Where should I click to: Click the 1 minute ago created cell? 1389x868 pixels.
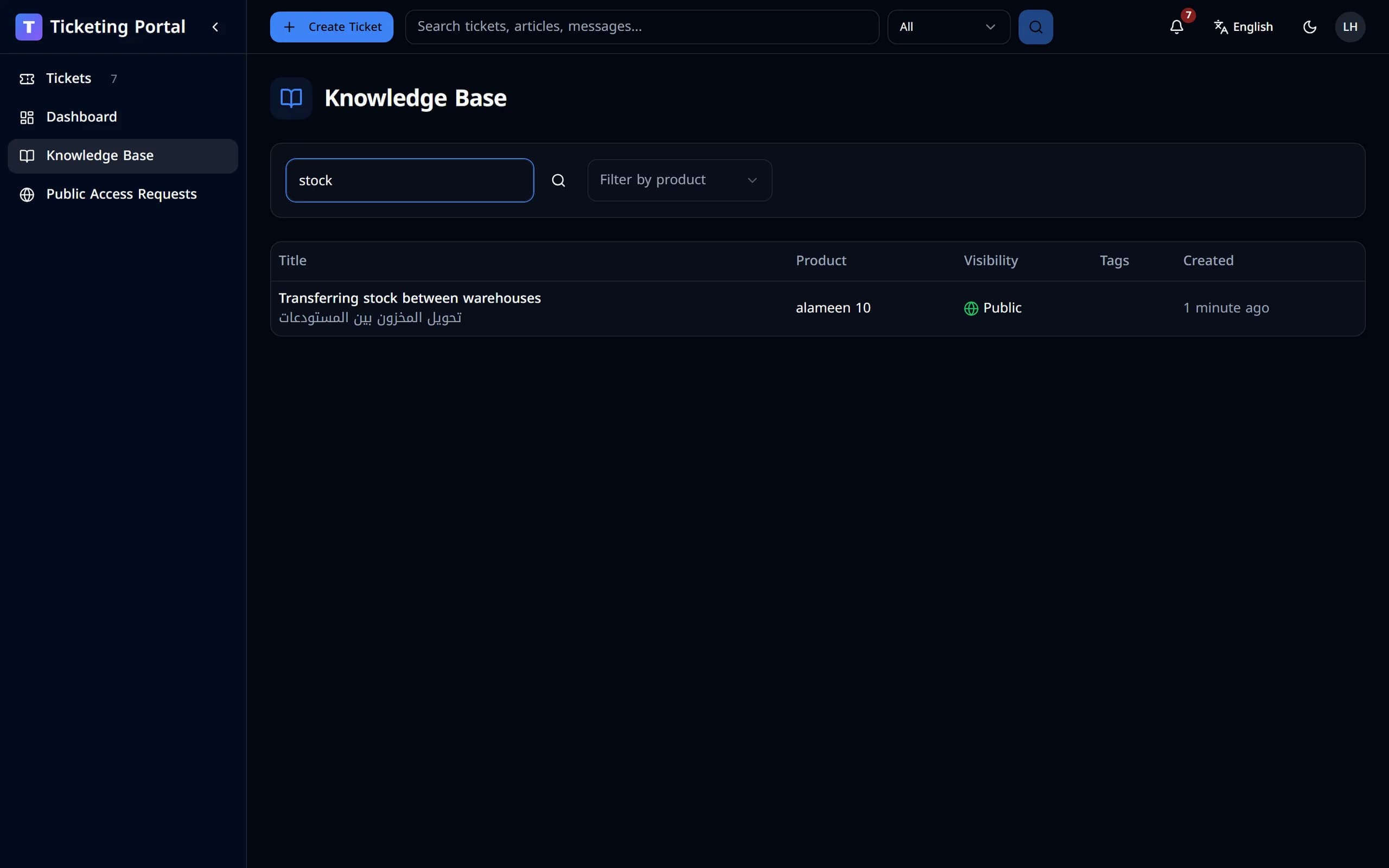(1226, 308)
